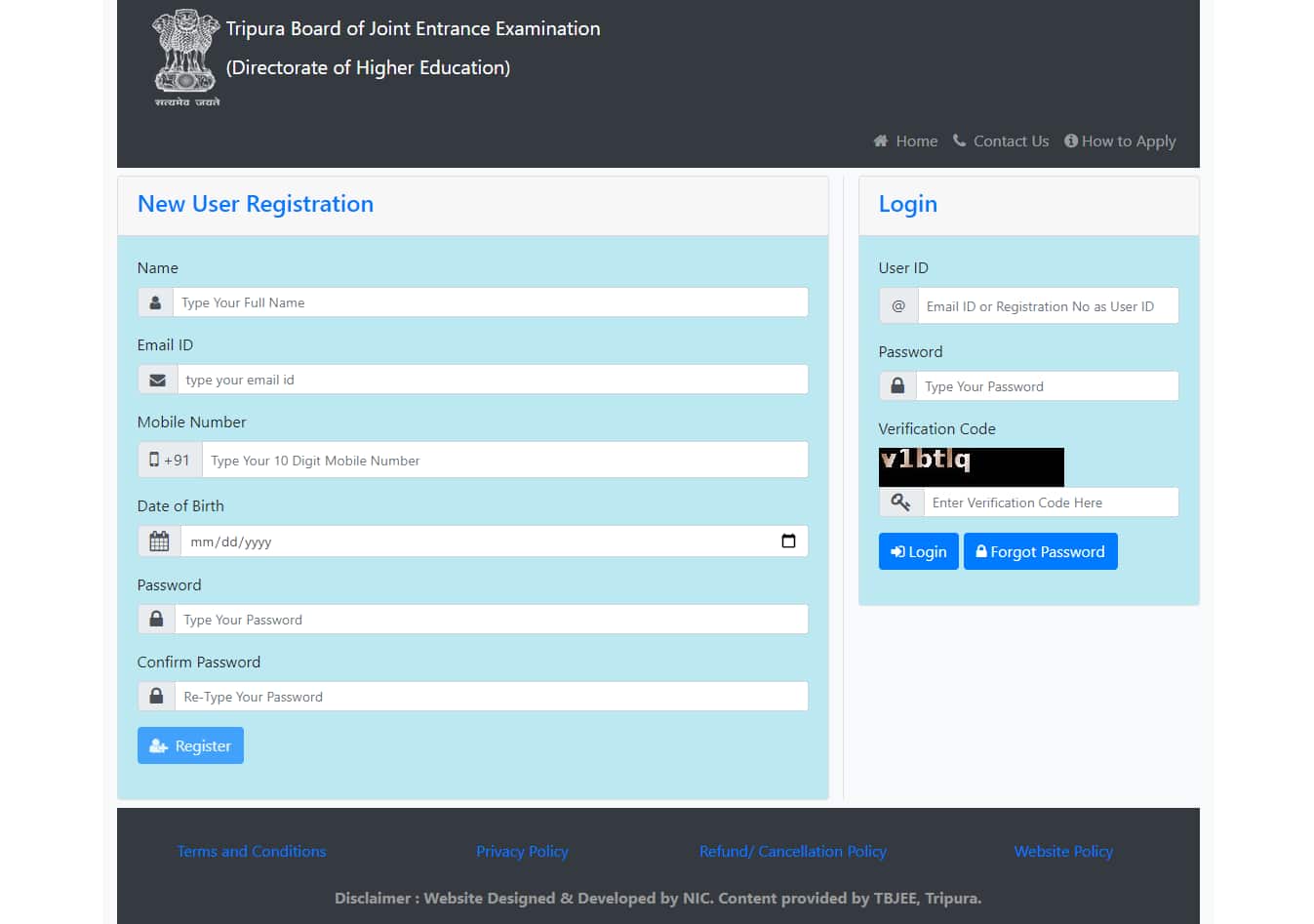Screen dimensions: 1314x924
Task: Focus the login Type Your Password field
Action: point(1048,385)
